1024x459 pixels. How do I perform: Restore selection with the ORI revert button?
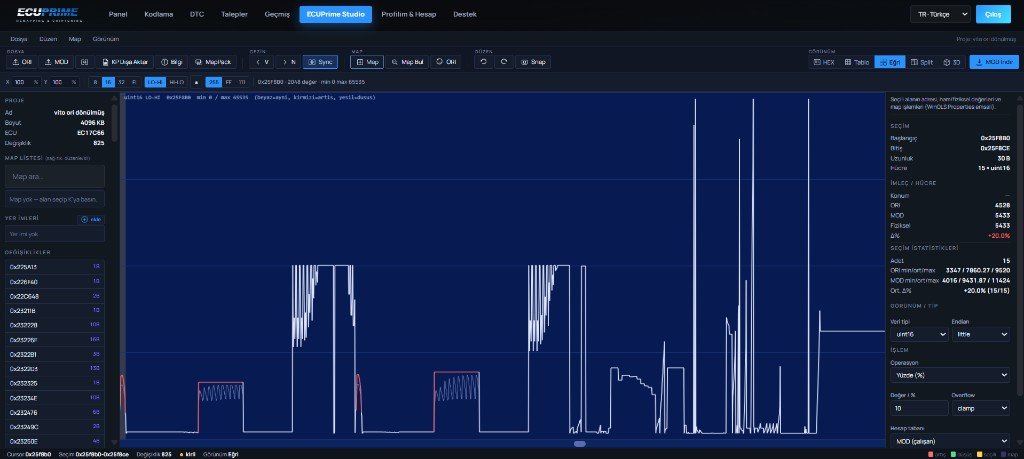(446, 62)
